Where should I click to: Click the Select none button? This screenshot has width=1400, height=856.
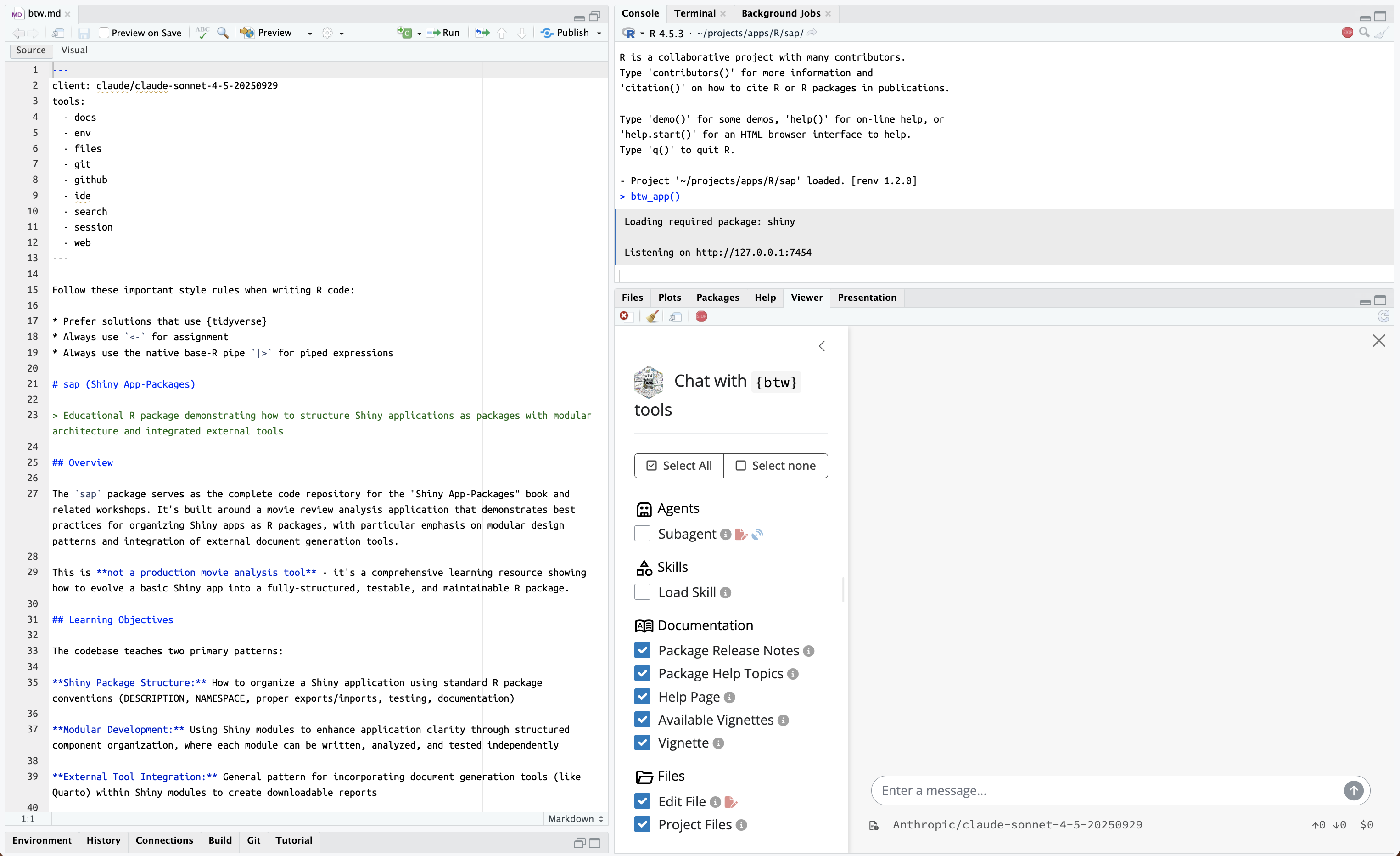[776, 466]
